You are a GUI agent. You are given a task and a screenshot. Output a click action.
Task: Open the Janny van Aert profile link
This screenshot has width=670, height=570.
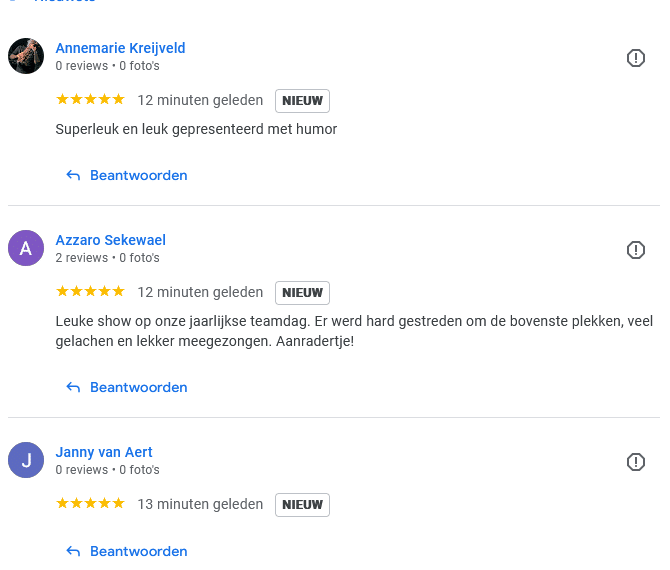tap(104, 452)
